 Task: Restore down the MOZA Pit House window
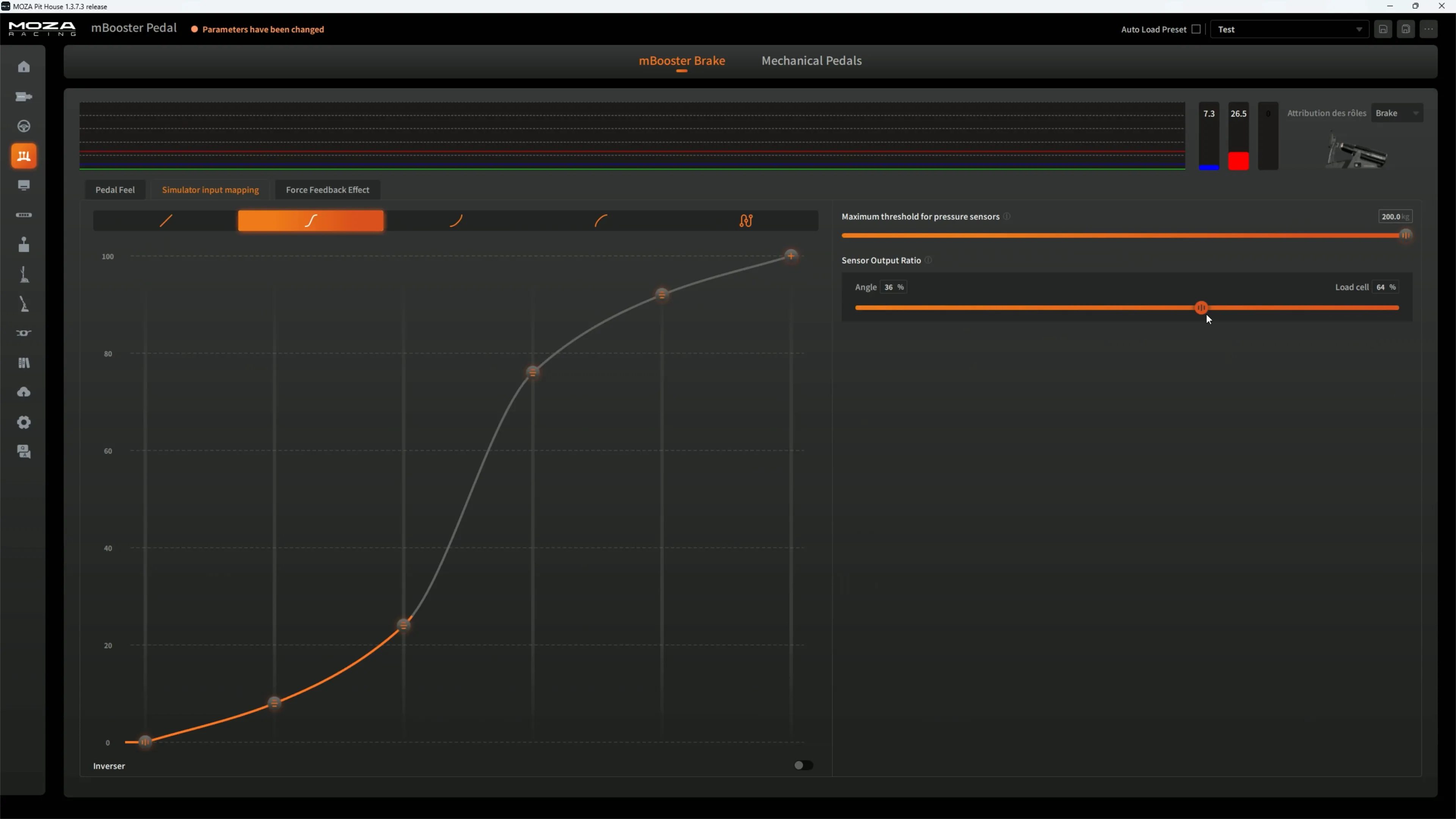[x=1416, y=6]
